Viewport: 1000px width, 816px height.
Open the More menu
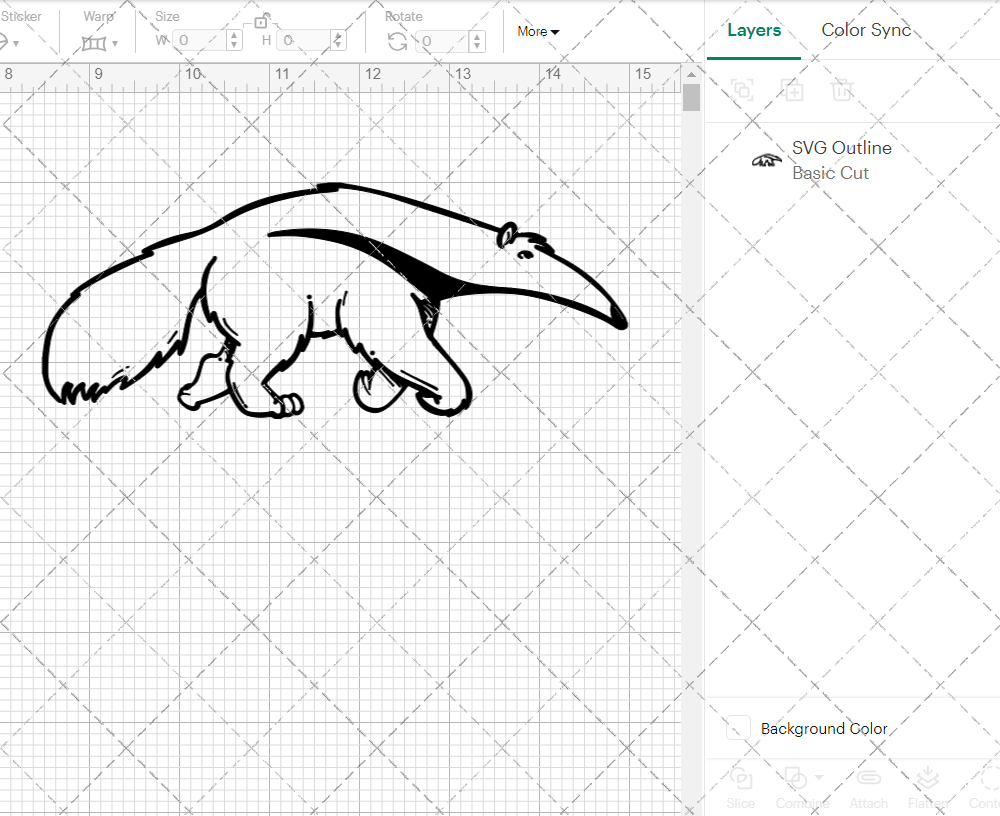537,31
